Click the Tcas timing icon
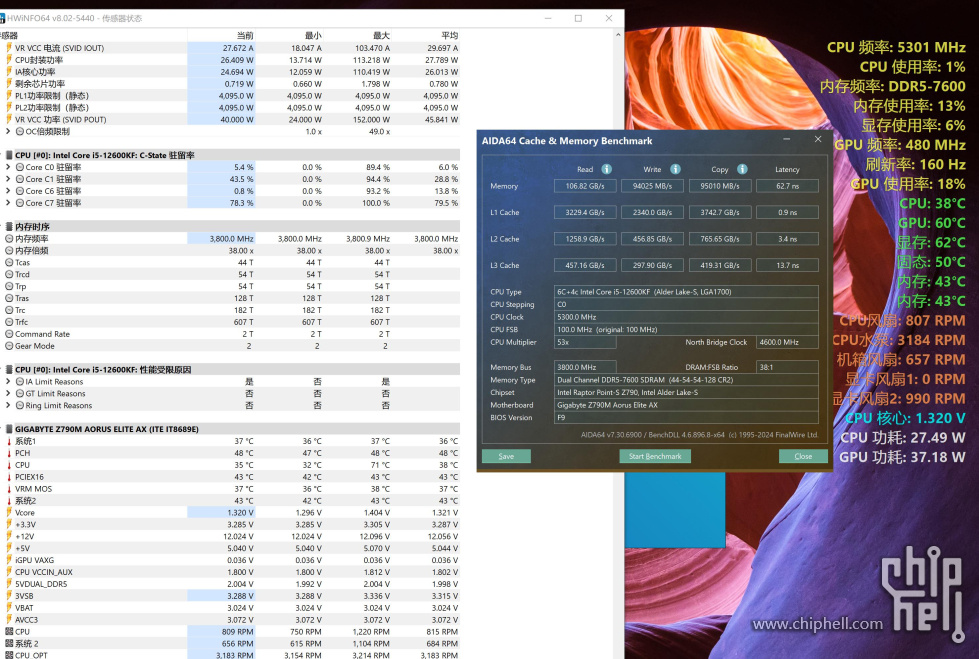This screenshot has height=659, width=979. tap(9, 262)
